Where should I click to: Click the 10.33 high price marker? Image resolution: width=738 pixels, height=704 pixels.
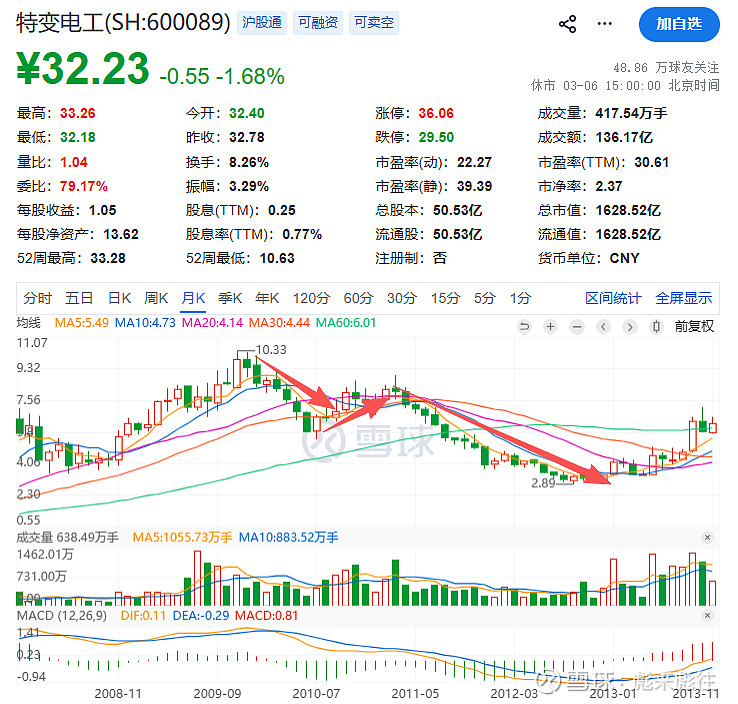point(271,350)
